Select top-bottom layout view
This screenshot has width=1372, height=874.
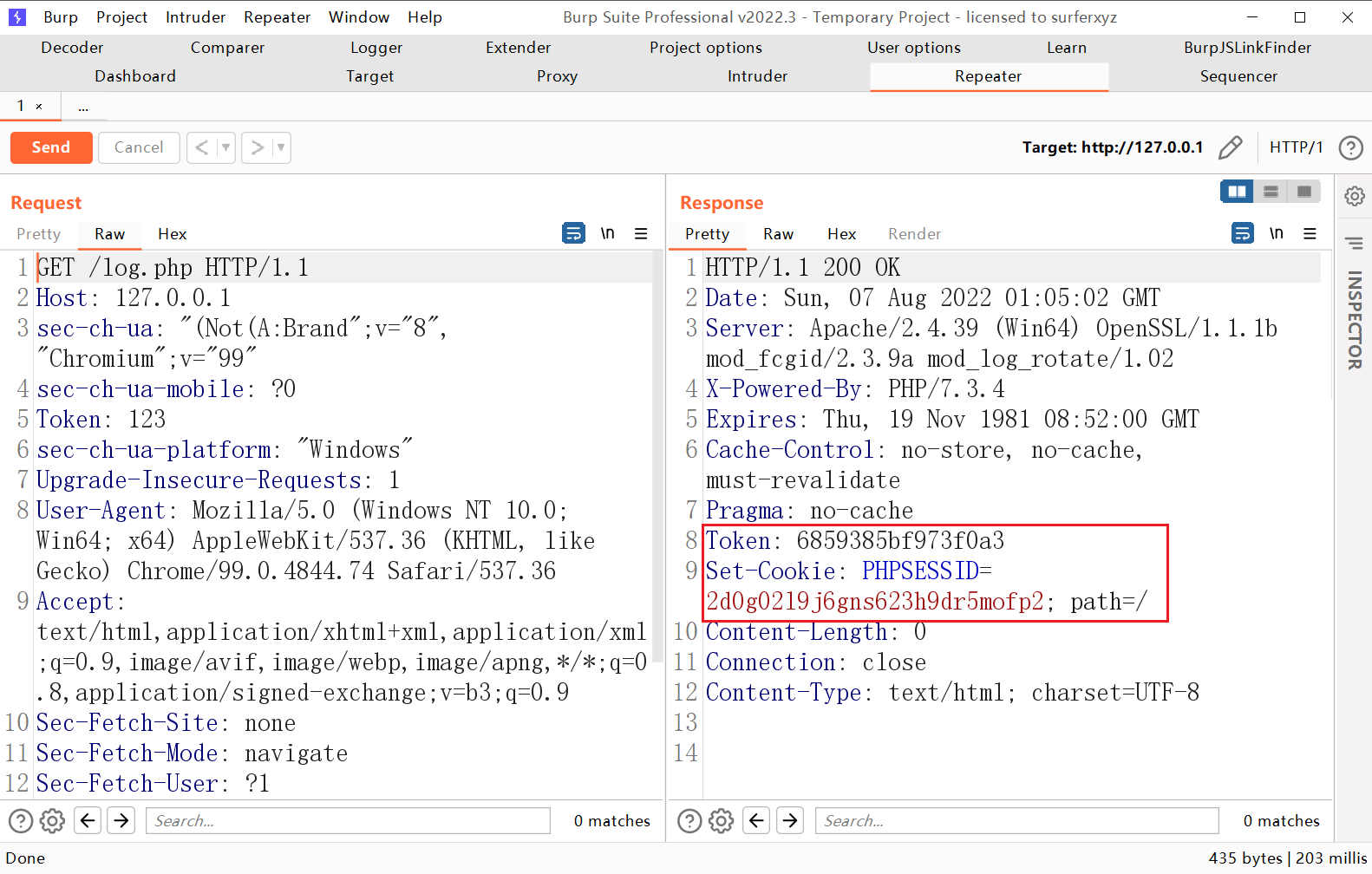pyautogui.click(x=1271, y=192)
